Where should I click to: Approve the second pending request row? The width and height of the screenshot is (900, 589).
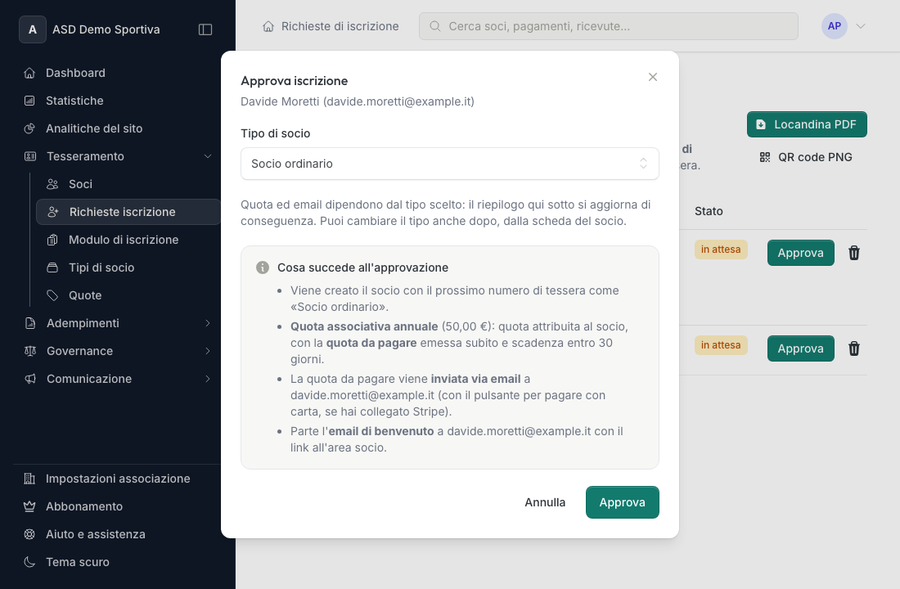(801, 348)
